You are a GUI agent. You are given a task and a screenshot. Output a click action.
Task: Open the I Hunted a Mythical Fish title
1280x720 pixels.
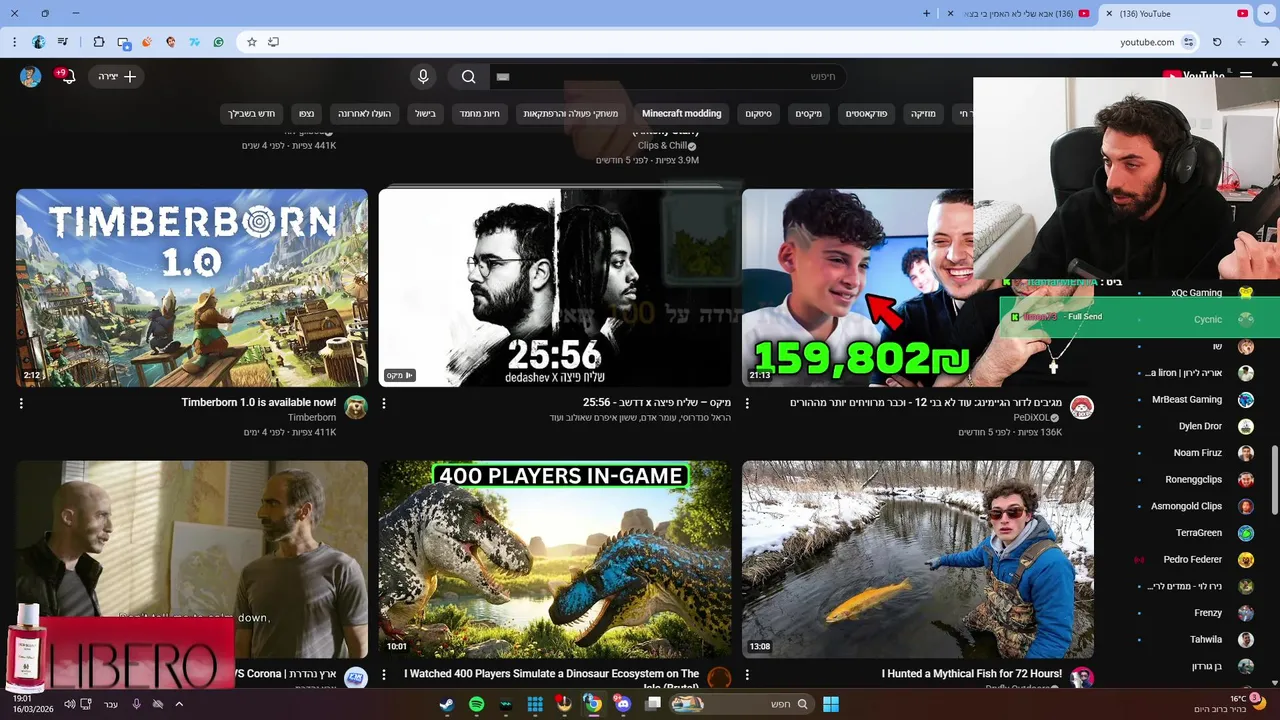[x=971, y=674]
